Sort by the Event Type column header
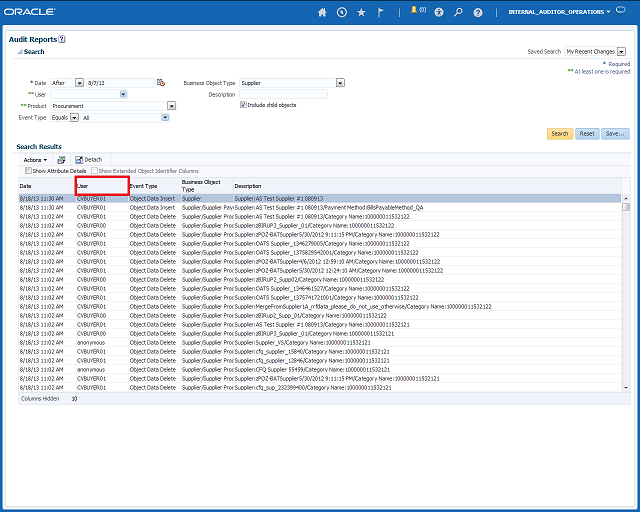The width and height of the screenshot is (640, 512). point(155,186)
